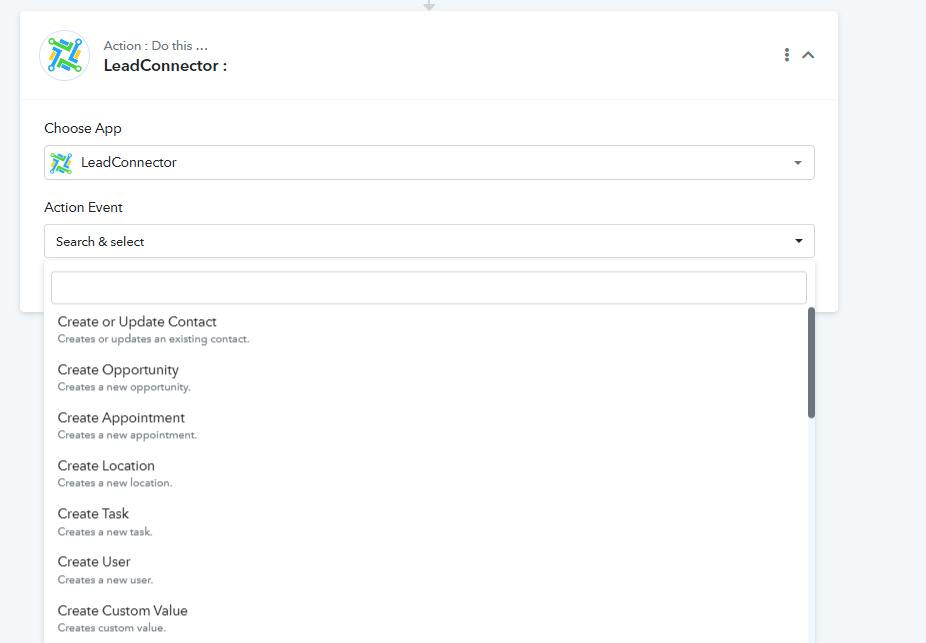Select Create User option
Screen dimensions: 926x643
coord(425,569)
